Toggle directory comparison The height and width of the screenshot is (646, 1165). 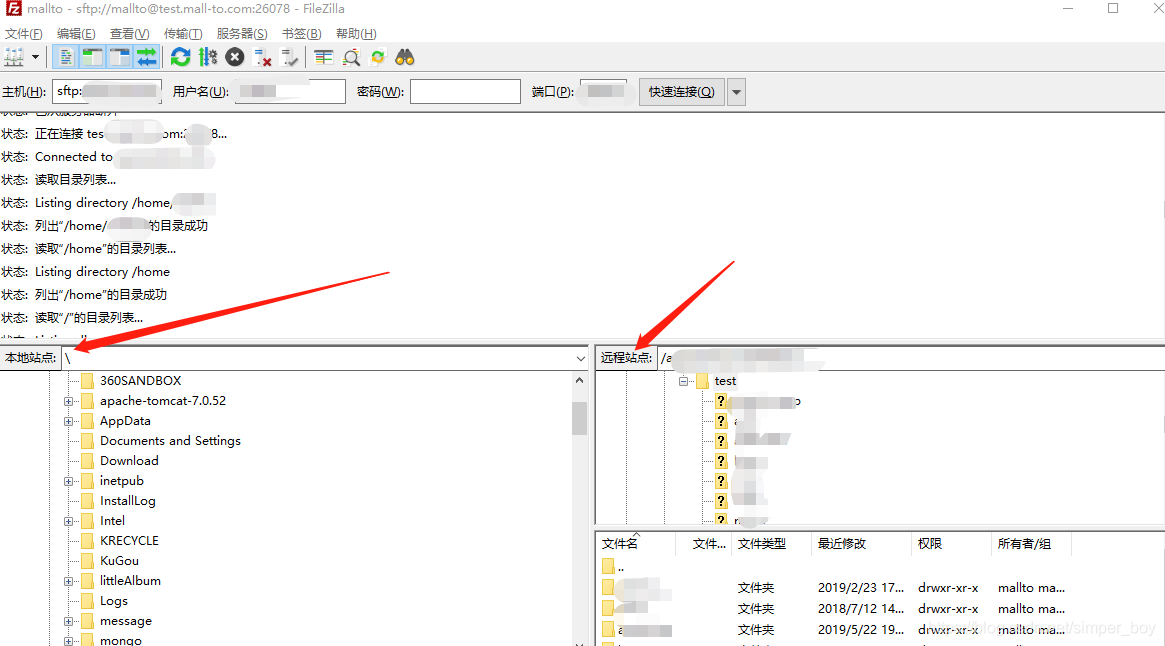[x=351, y=57]
